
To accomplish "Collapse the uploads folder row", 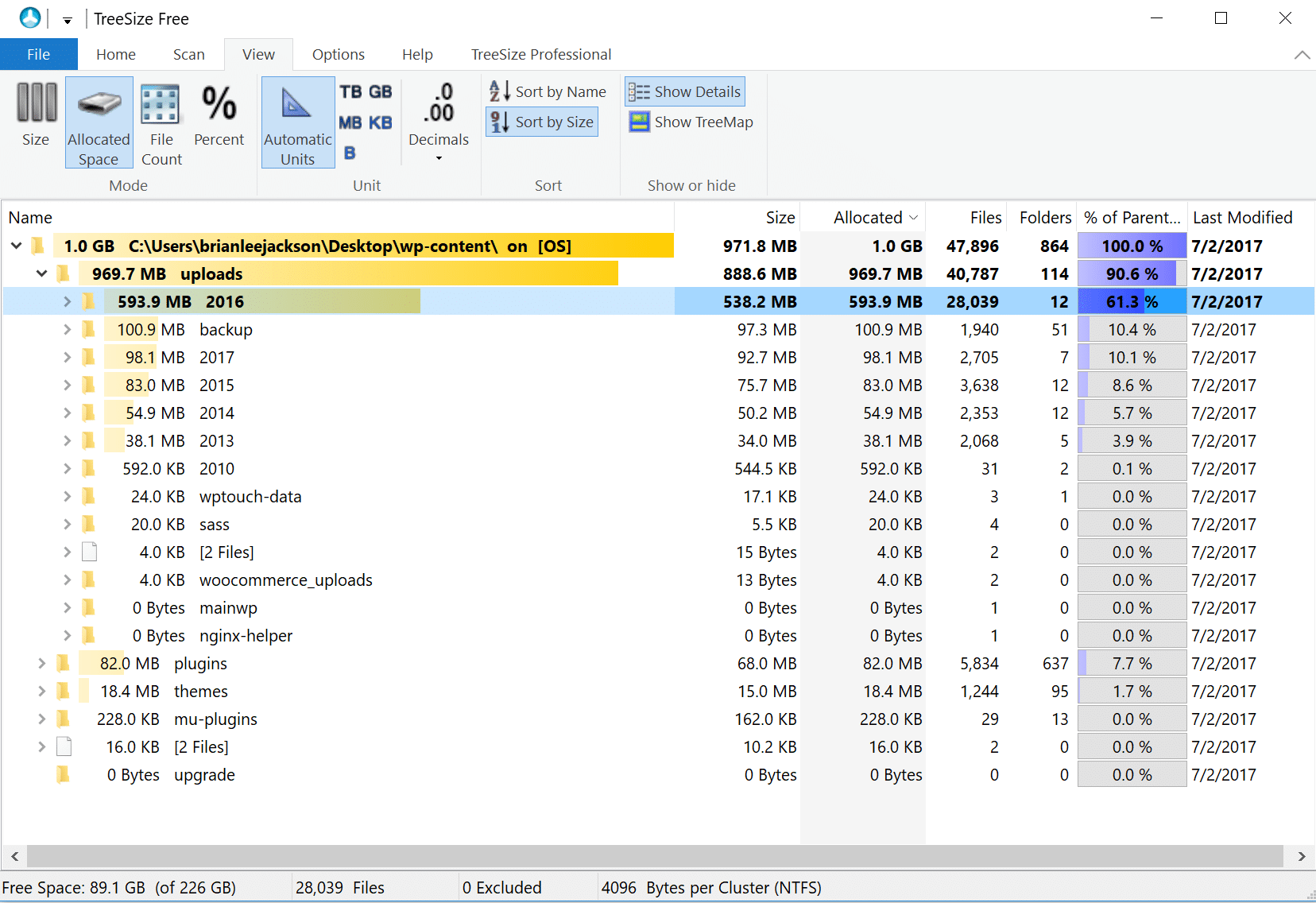I will [41, 273].
